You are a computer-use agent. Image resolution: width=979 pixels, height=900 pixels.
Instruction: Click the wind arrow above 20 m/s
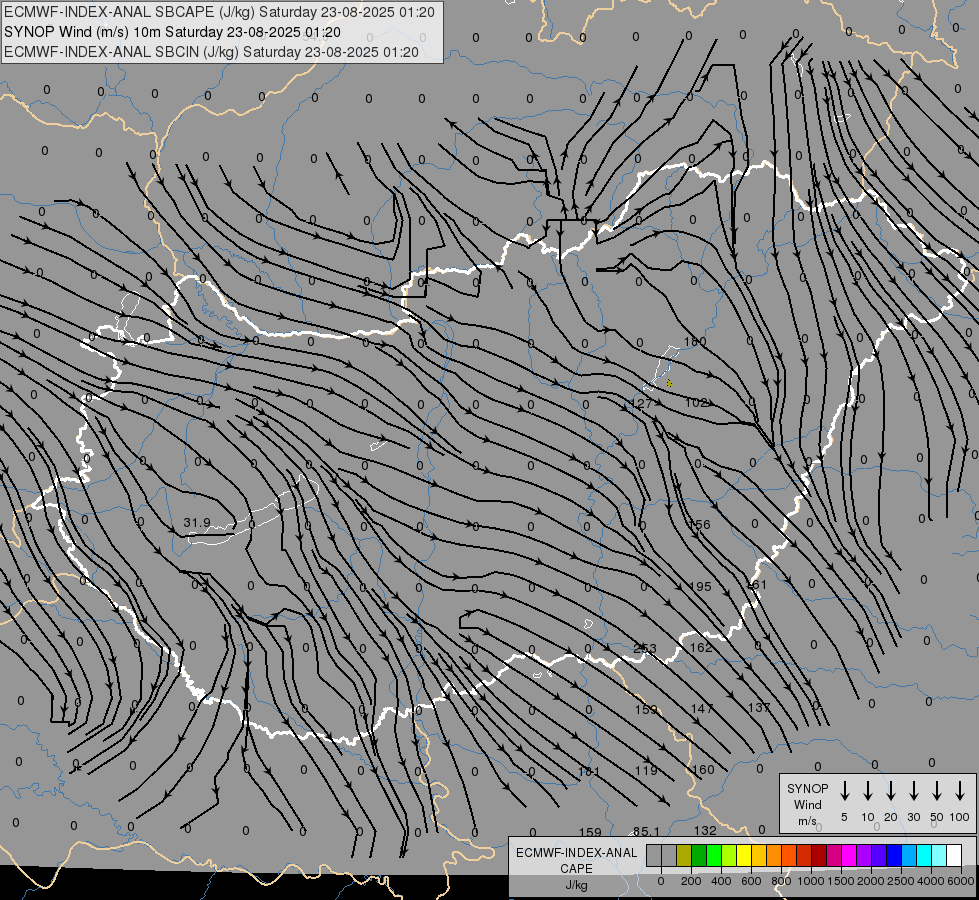(x=890, y=790)
